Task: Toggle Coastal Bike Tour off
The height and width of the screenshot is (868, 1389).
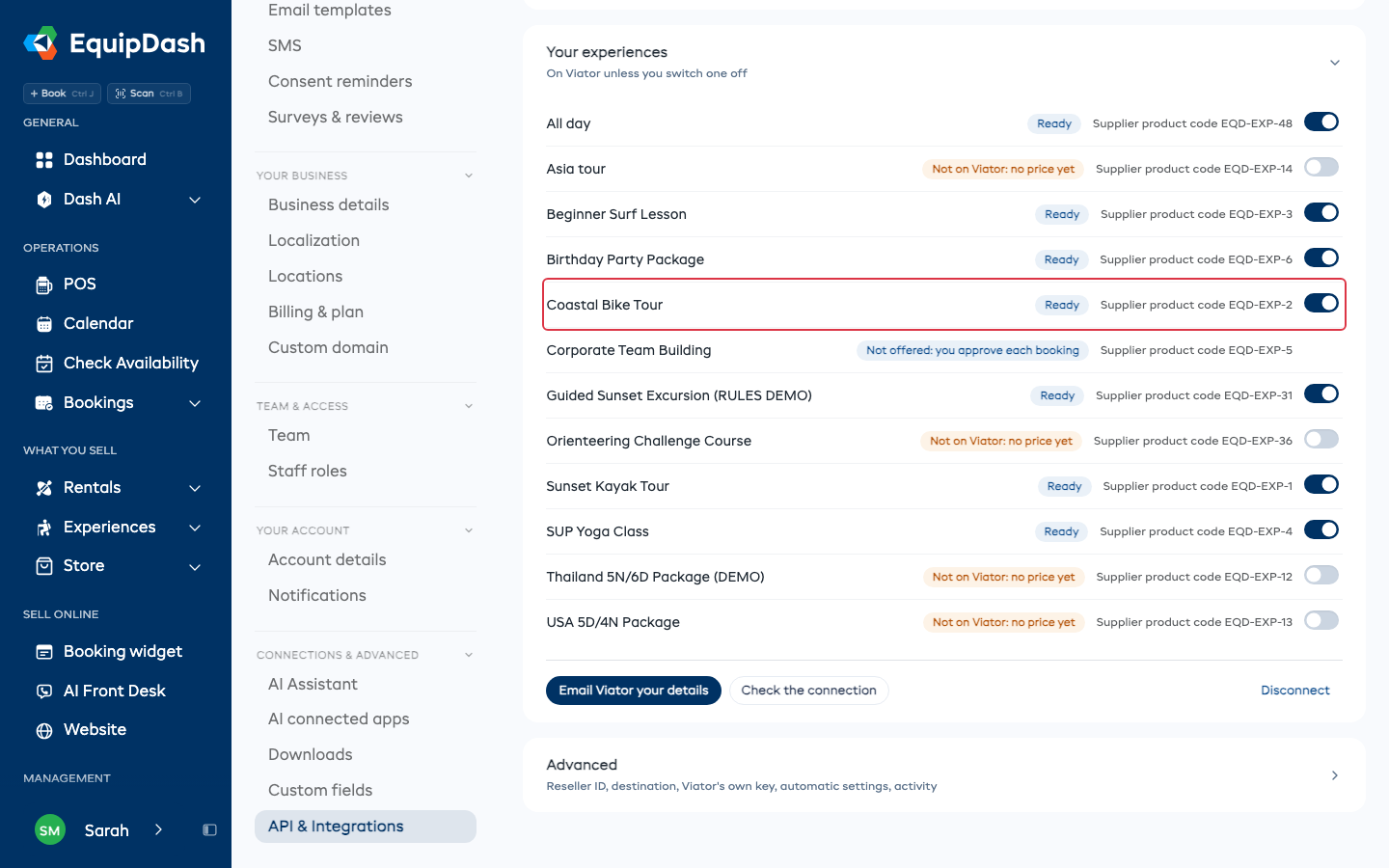Action: pyautogui.click(x=1321, y=303)
